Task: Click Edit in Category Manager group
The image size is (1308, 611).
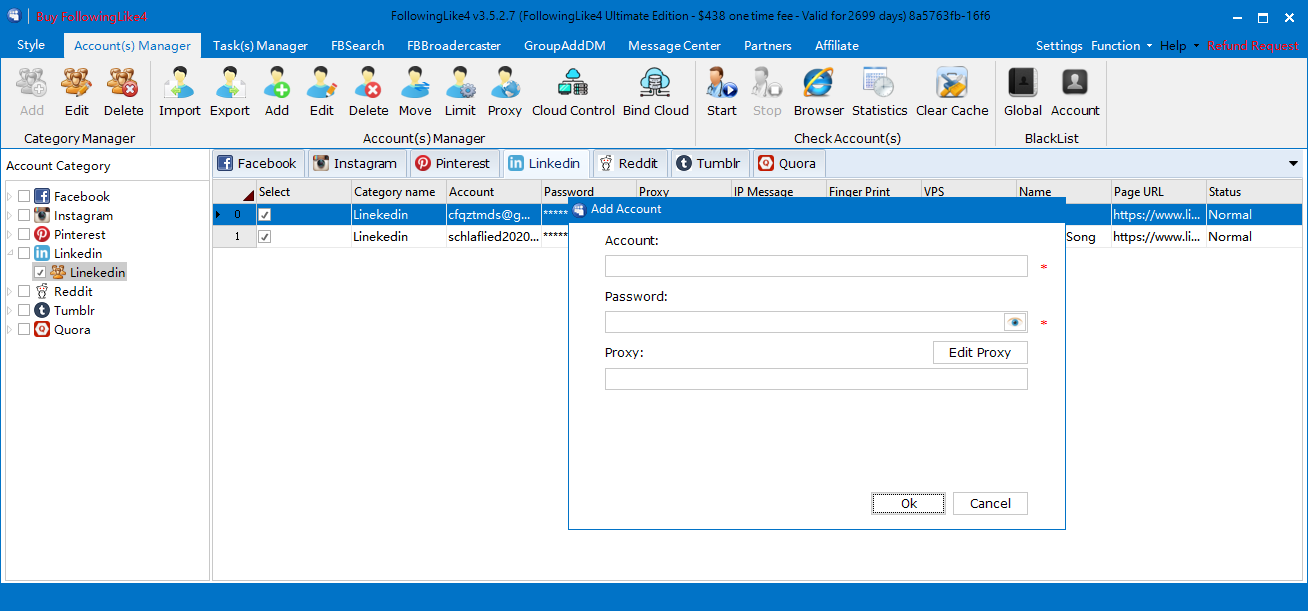Action: [76, 92]
